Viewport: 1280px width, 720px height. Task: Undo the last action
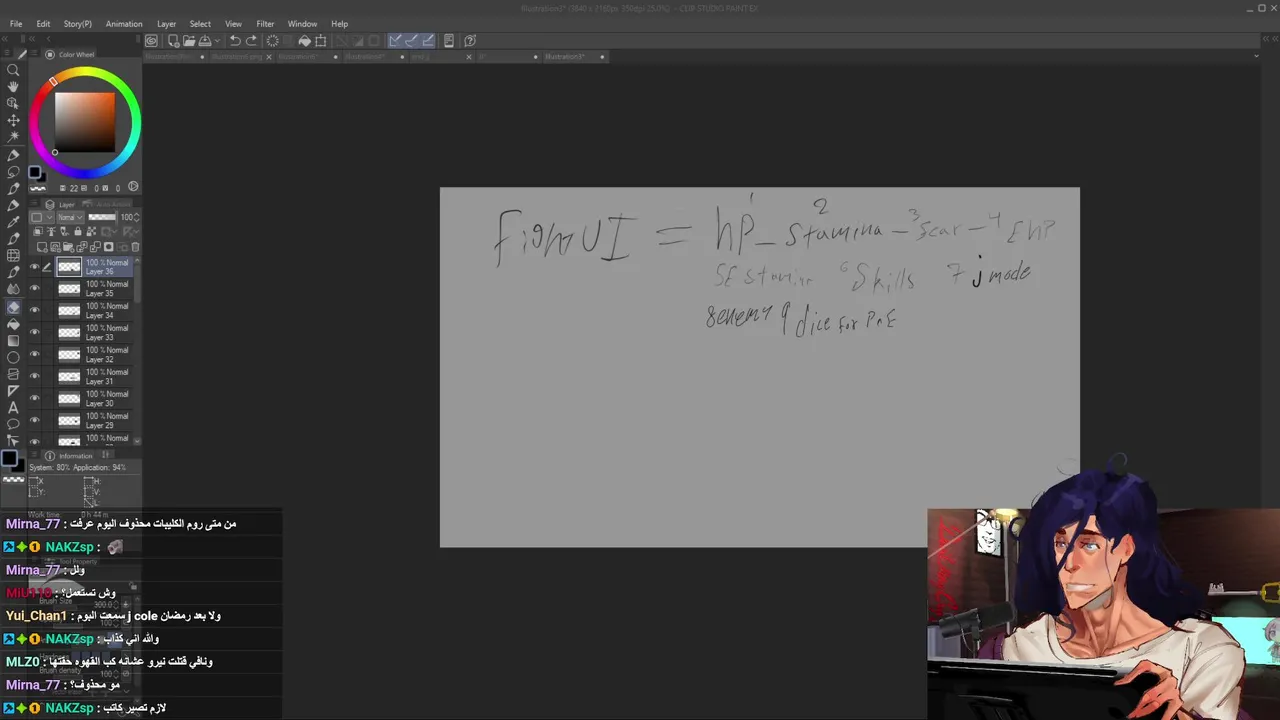(x=235, y=41)
